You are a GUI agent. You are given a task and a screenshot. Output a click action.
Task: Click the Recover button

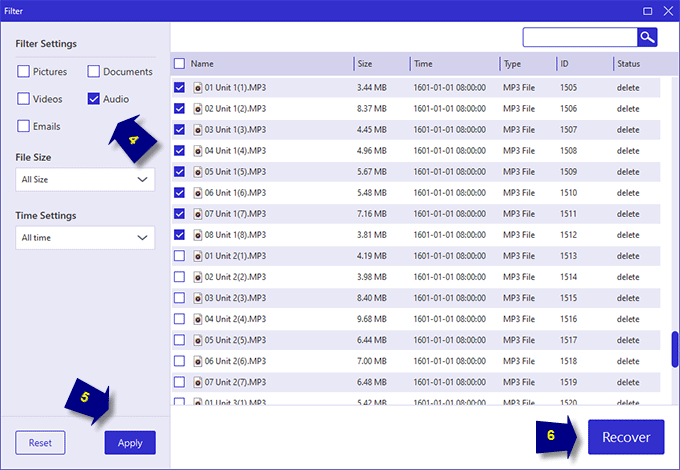click(626, 437)
